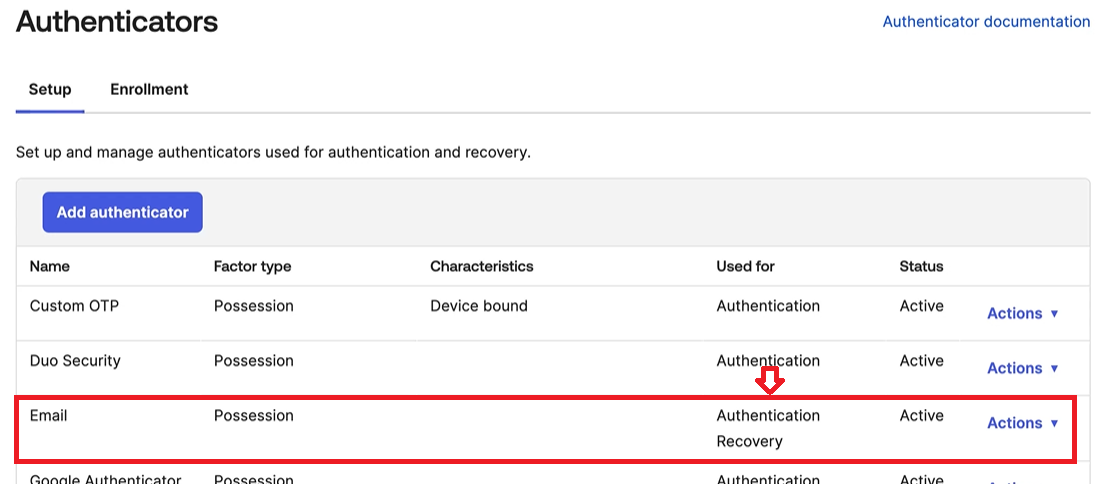The height and width of the screenshot is (484, 1097).
Task: Select the Duo Security authenticator name
Action: 75,361
